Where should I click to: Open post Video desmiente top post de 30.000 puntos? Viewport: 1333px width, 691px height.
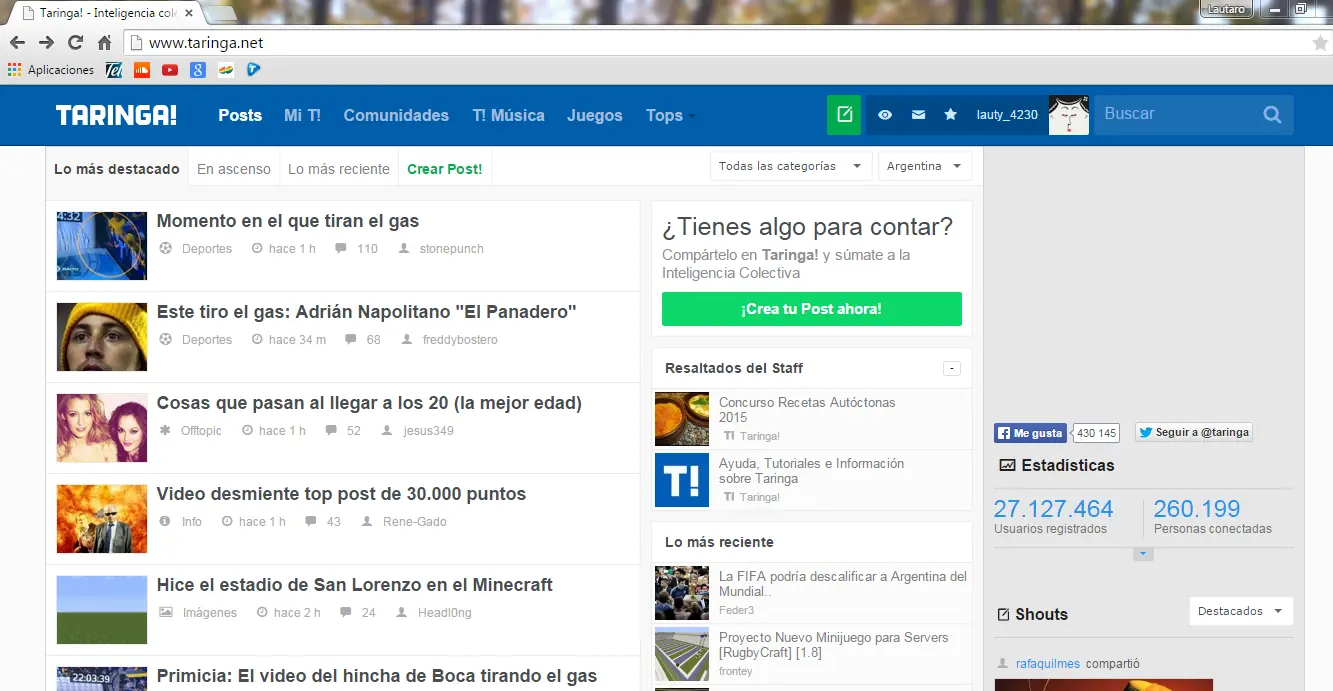[x=341, y=494]
